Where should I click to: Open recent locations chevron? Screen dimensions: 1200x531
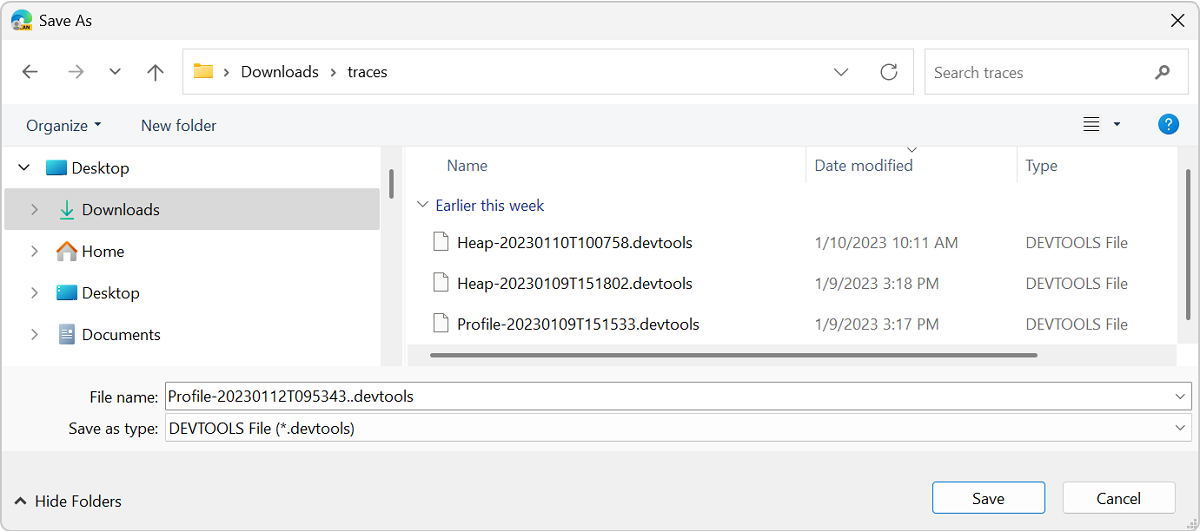(x=115, y=72)
